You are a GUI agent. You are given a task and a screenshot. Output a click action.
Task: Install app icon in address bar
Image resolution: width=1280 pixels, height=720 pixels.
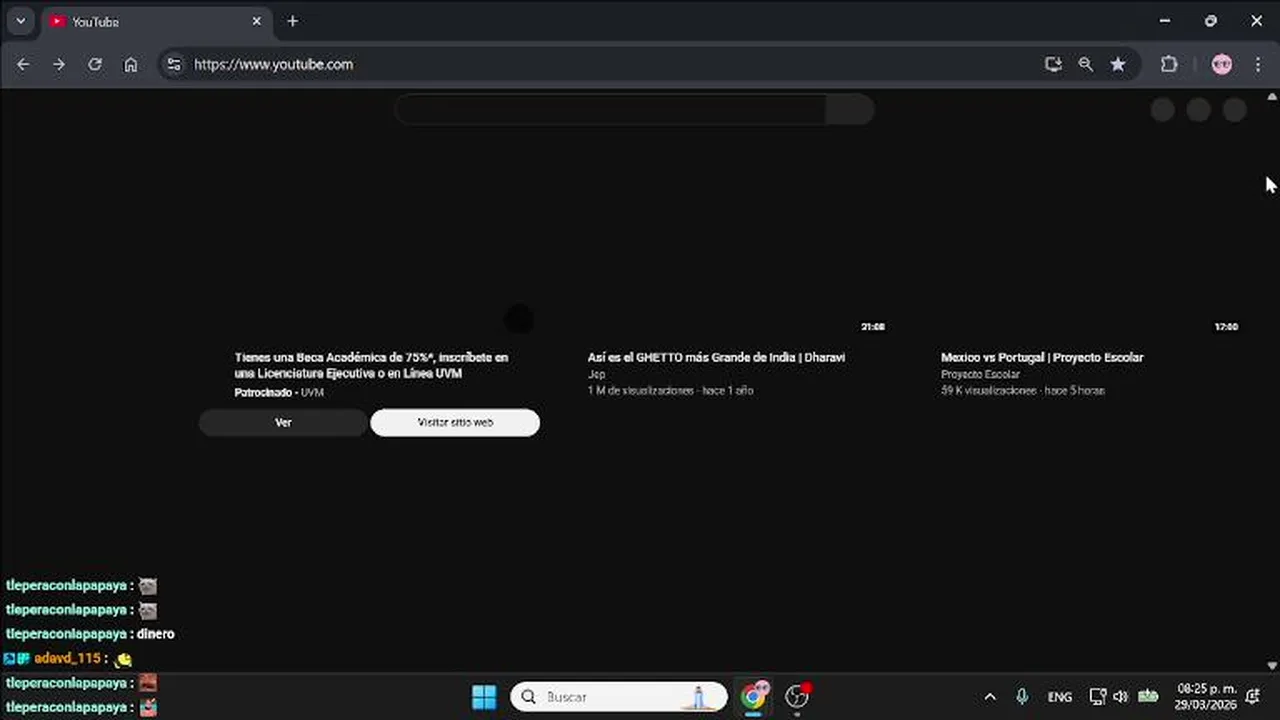pyautogui.click(x=1053, y=64)
